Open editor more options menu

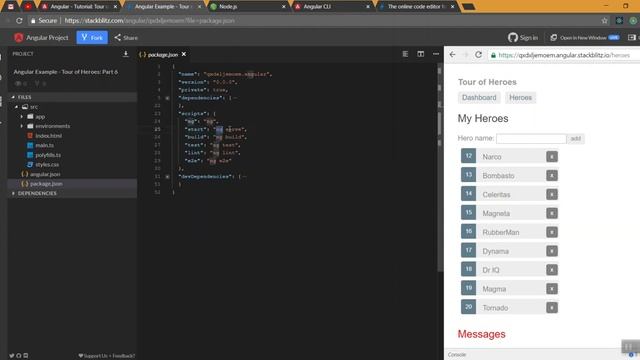tap(436, 54)
